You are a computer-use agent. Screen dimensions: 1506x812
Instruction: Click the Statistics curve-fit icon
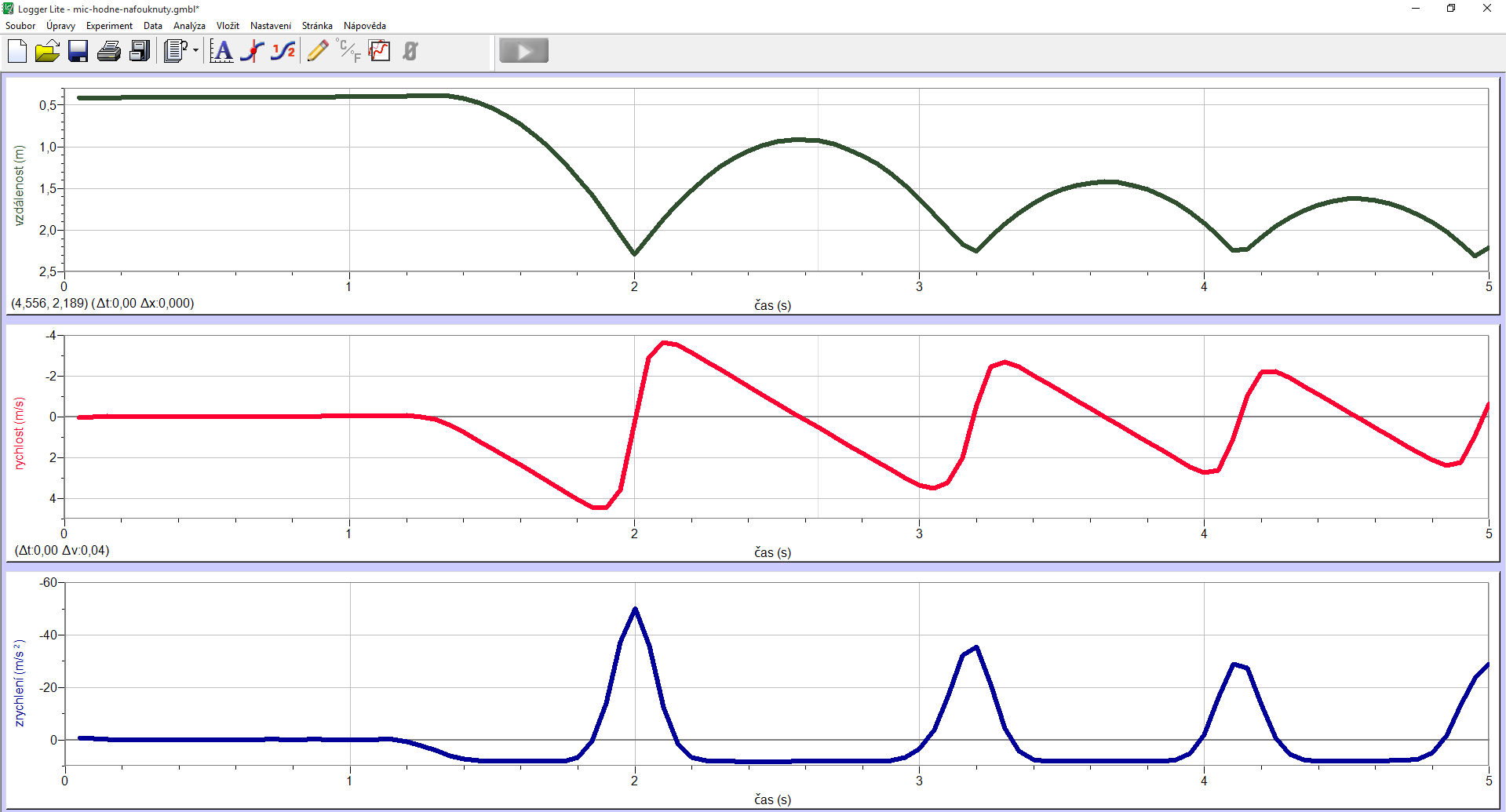click(283, 52)
